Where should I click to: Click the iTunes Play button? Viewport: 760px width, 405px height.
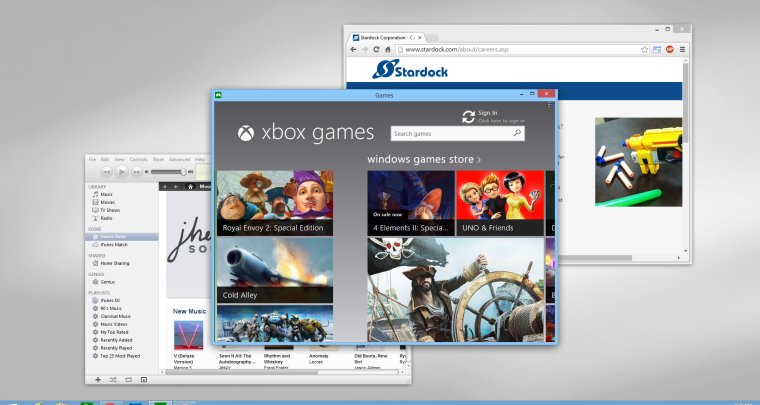122,171
